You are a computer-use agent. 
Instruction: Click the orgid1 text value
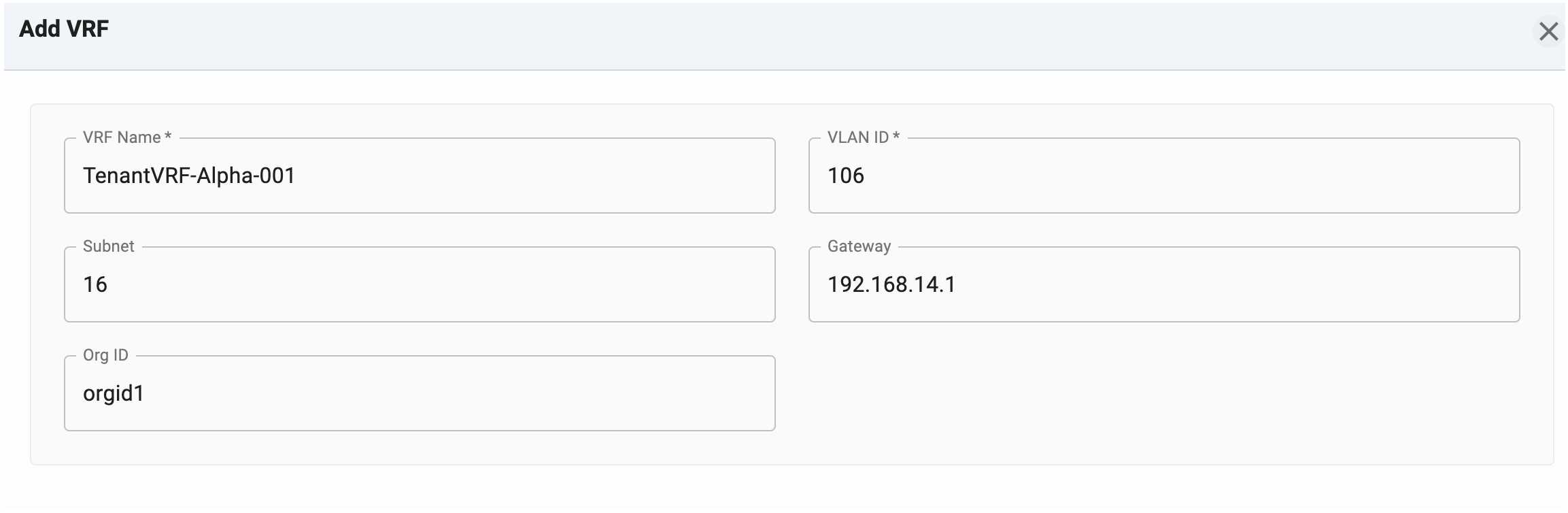point(114,394)
